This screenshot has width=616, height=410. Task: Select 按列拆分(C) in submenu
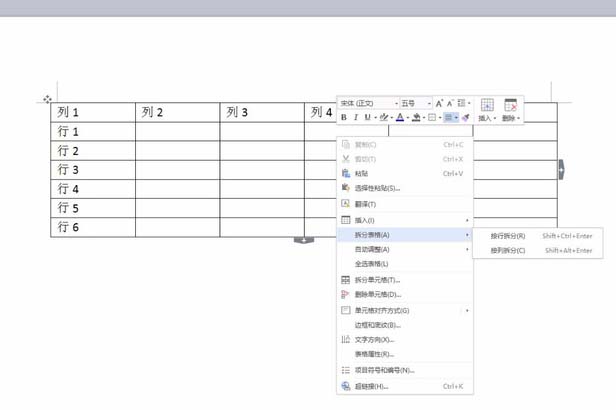click(537, 251)
